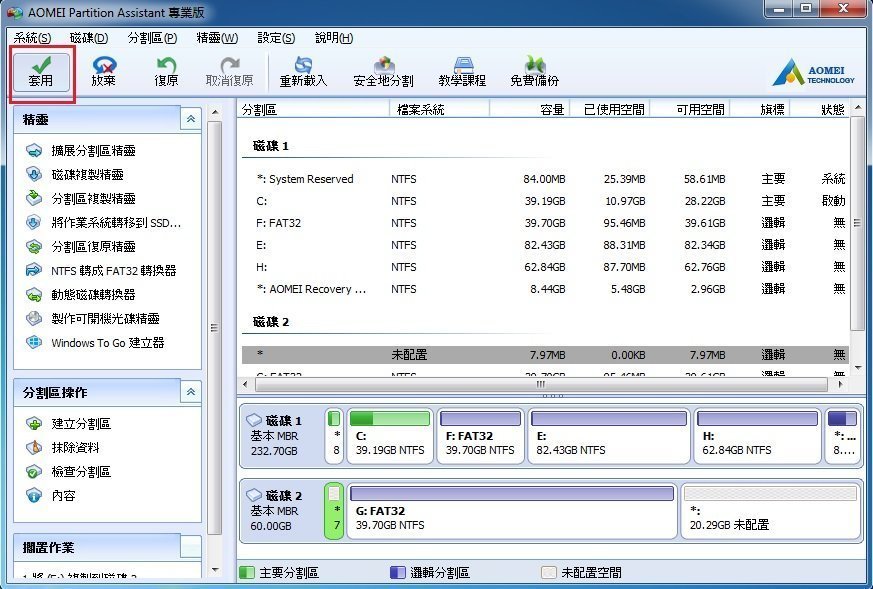Sort by 已使用空間 column header
The height and width of the screenshot is (589, 873).
(x=610, y=110)
